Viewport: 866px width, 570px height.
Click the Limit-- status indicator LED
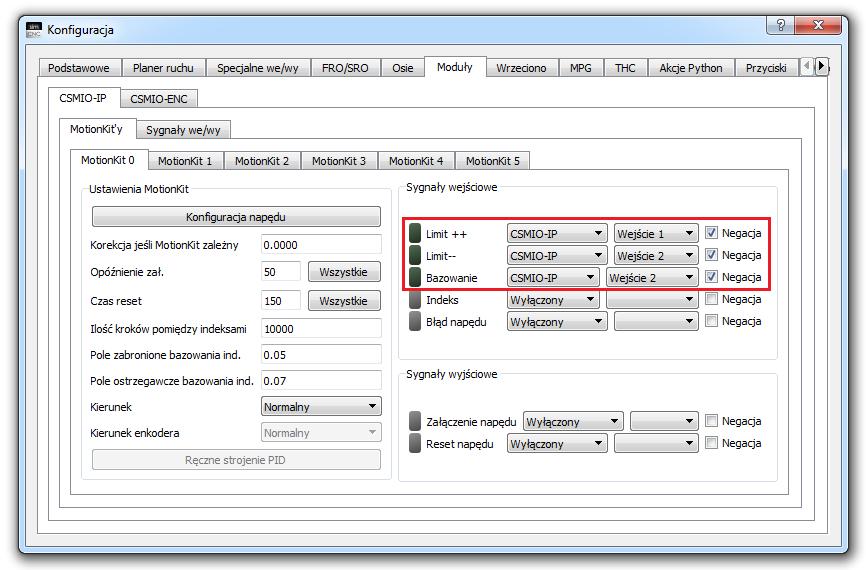(415, 255)
